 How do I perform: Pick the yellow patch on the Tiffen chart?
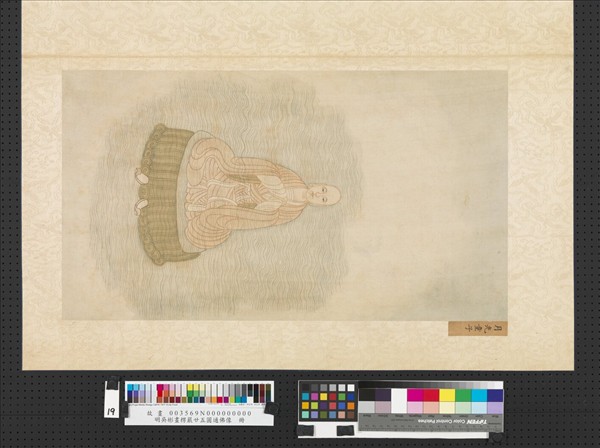447,395
